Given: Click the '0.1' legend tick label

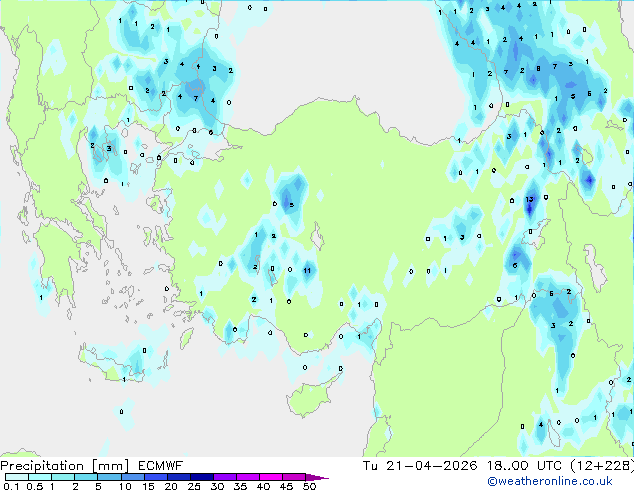Looking at the screenshot, I should click(11, 486).
